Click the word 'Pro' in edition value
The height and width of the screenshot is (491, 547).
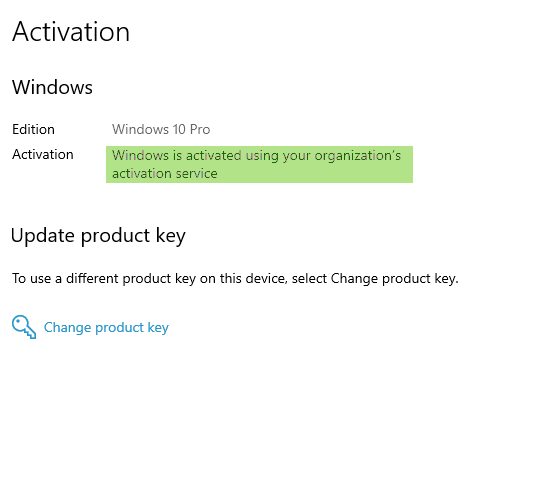pos(200,129)
